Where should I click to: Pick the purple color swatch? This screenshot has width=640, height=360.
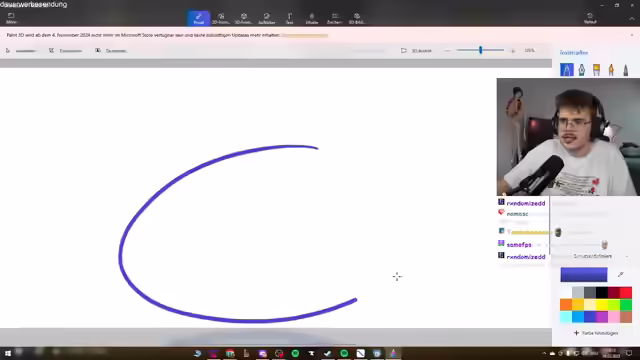pyautogui.click(x=602, y=317)
